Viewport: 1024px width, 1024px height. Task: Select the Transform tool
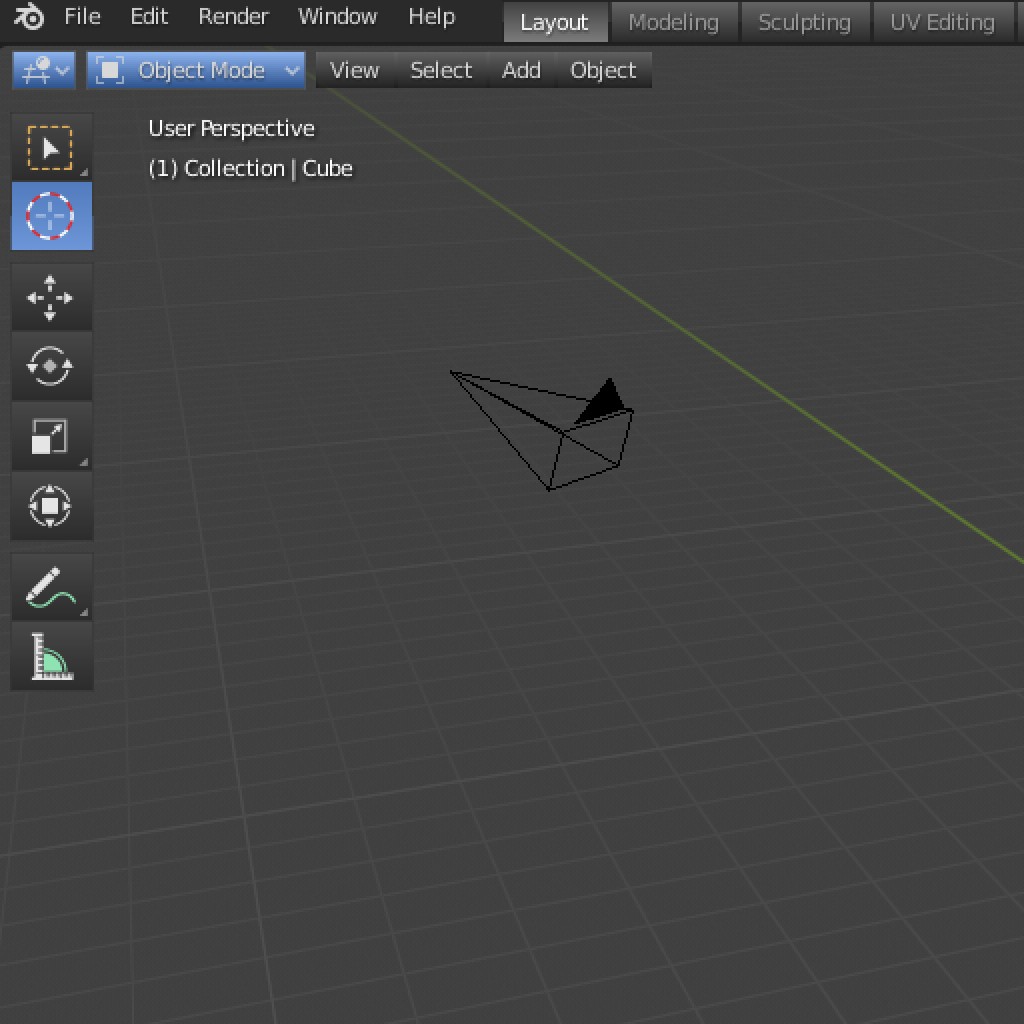[x=51, y=507]
